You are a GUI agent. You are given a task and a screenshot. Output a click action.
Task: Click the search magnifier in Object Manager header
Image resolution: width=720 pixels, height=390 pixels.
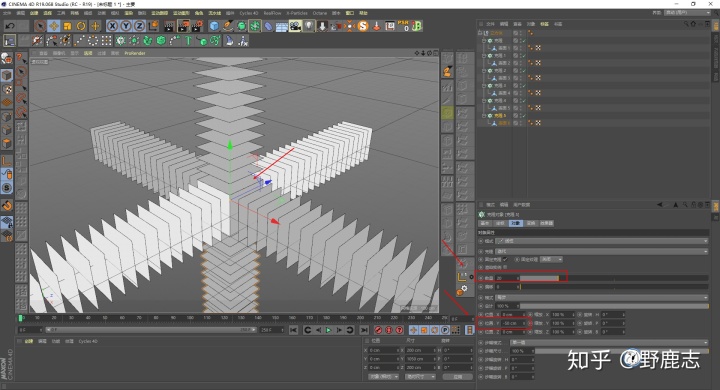(x=686, y=23)
